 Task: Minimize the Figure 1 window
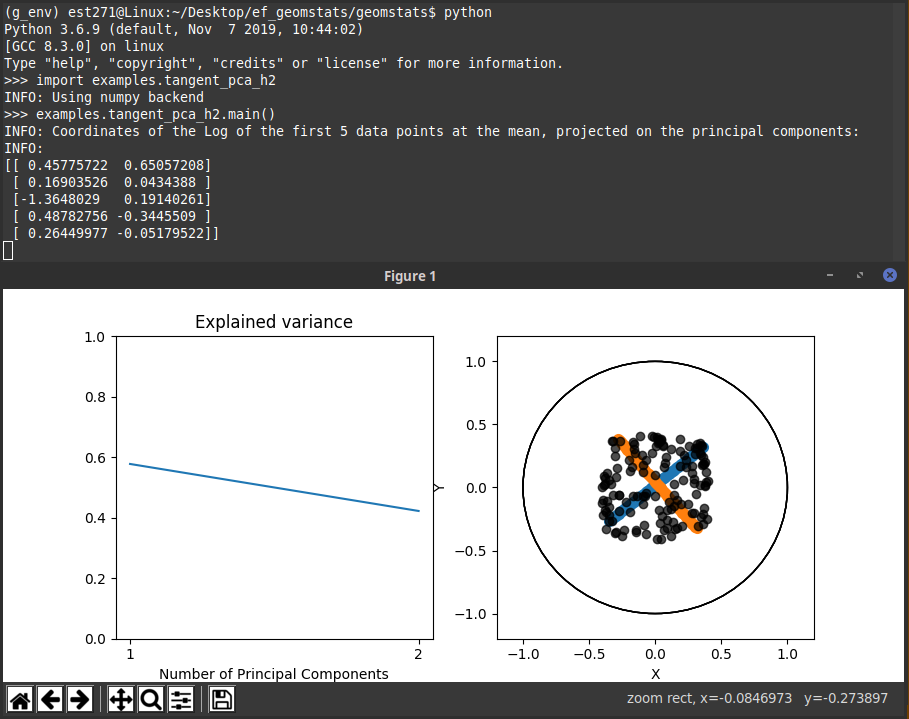point(830,275)
